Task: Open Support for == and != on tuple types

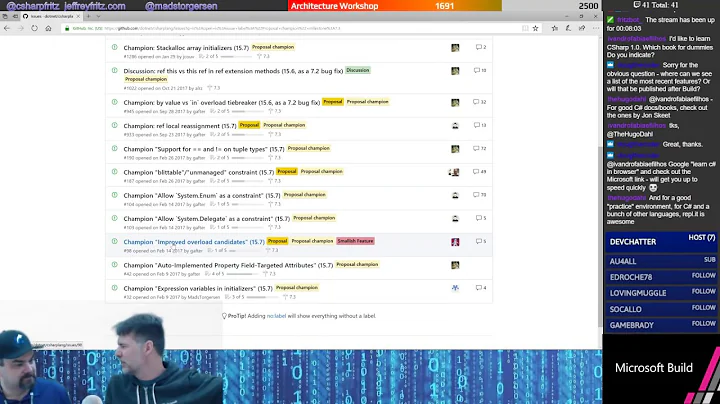Action: (204, 149)
